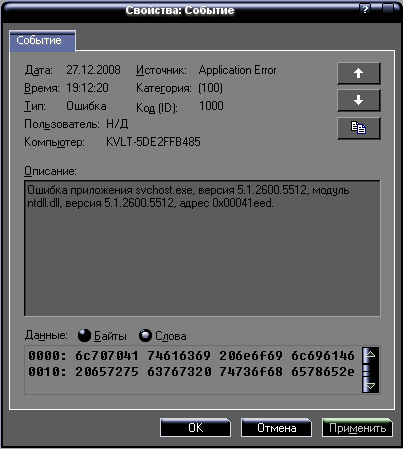Click the data box scroll down arrow
This screenshot has height=449, width=403.
[x=370, y=386]
